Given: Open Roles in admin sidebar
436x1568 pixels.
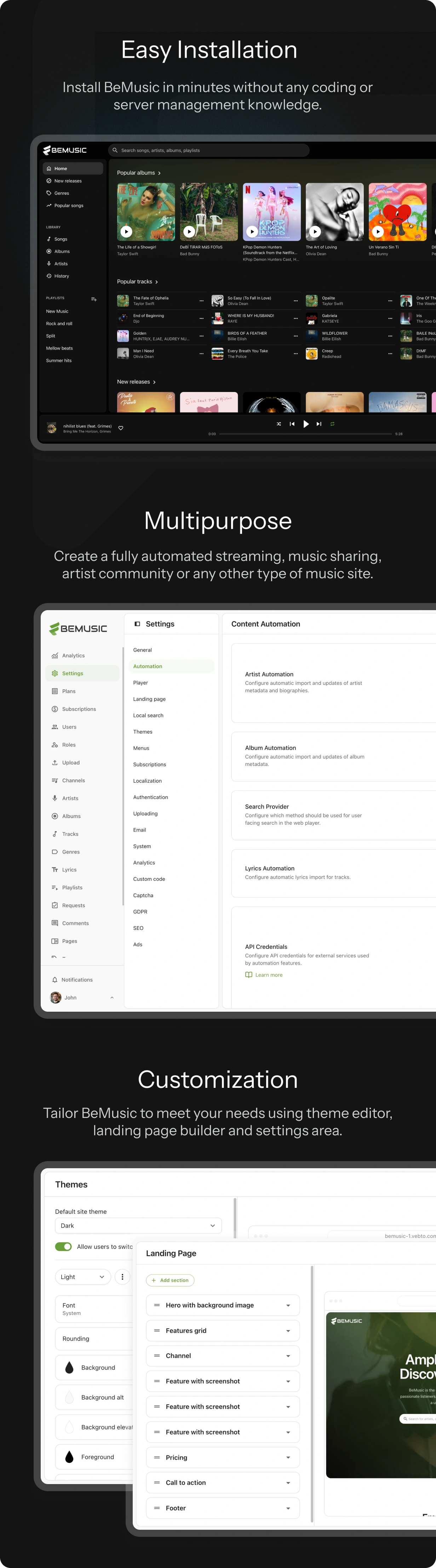Looking at the screenshot, I should point(69,745).
